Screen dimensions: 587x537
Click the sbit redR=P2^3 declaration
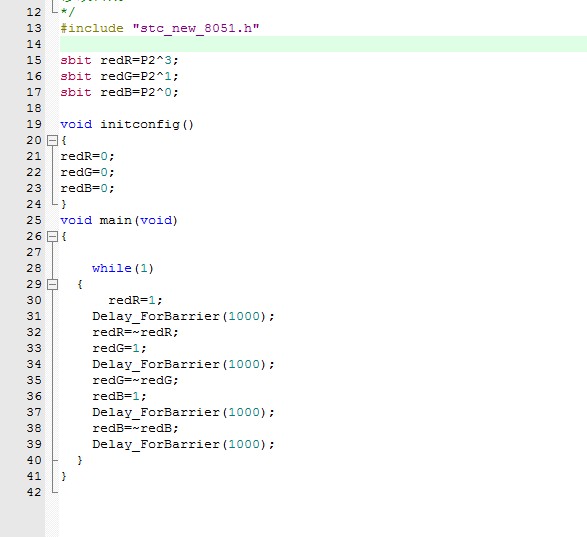pyautogui.click(x=120, y=60)
